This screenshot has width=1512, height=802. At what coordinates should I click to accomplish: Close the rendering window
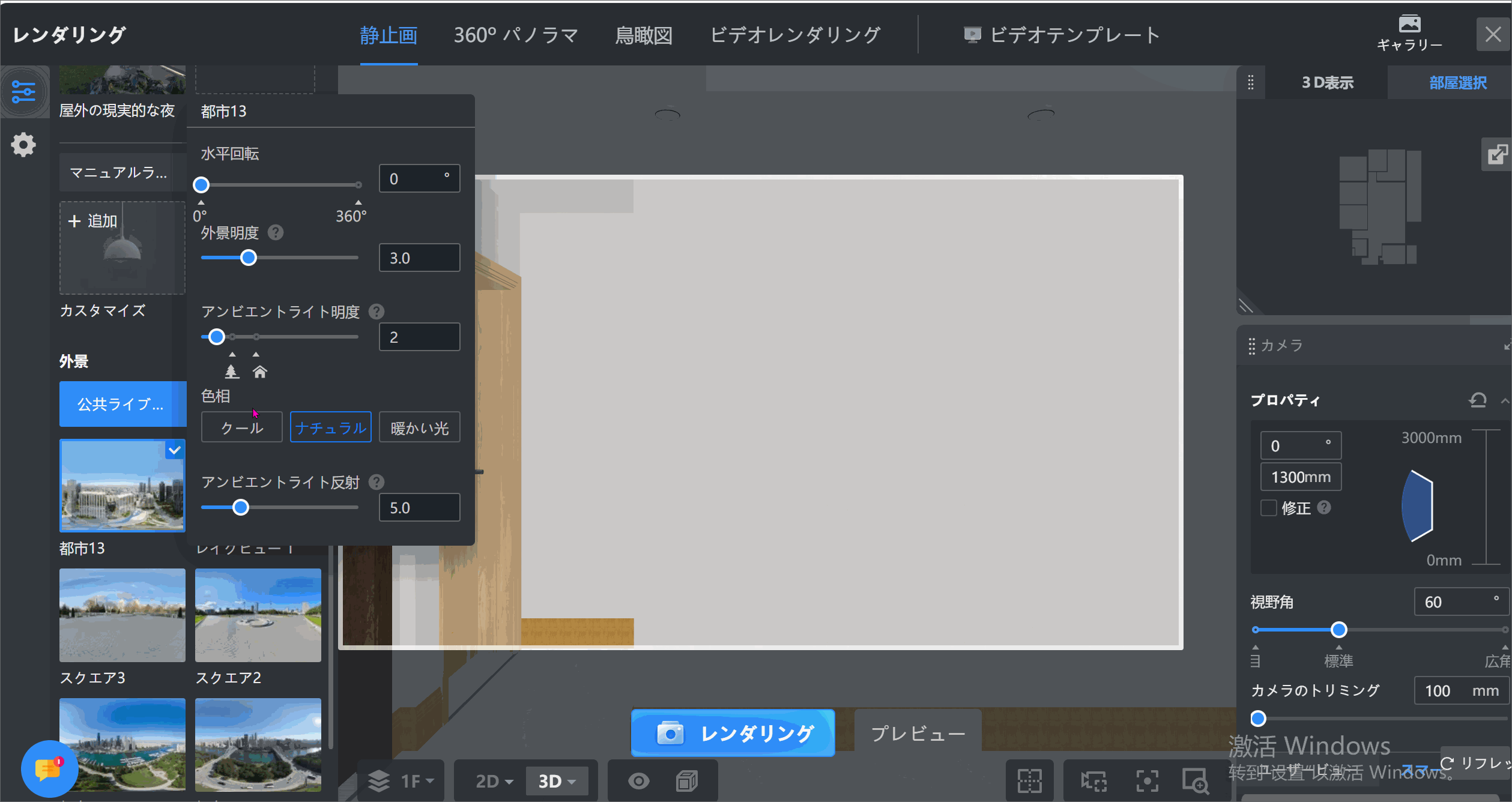coord(1493,34)
